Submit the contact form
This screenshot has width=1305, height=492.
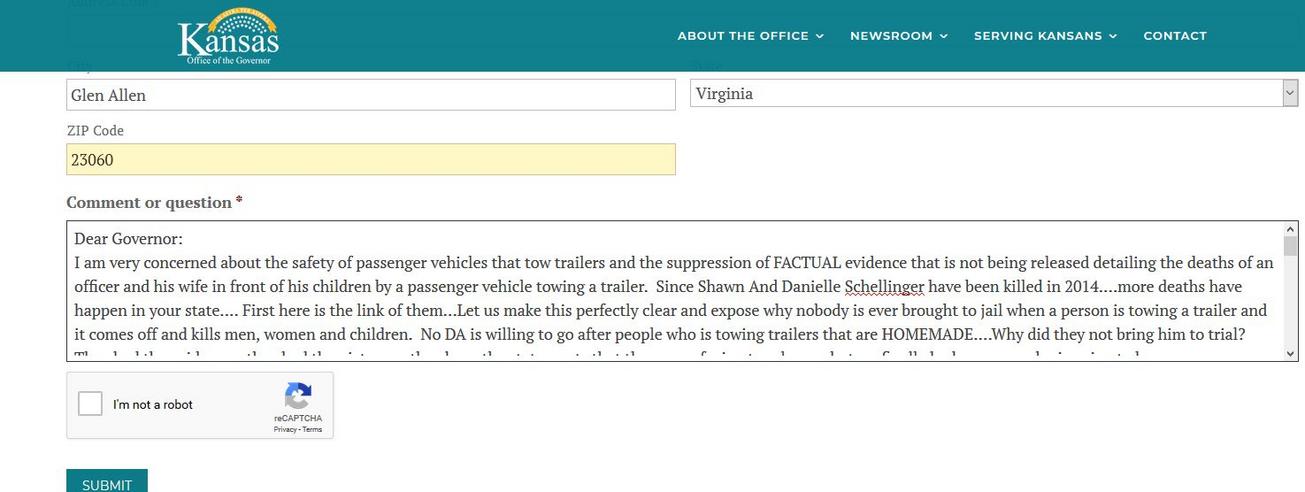(x=107, y=483)
